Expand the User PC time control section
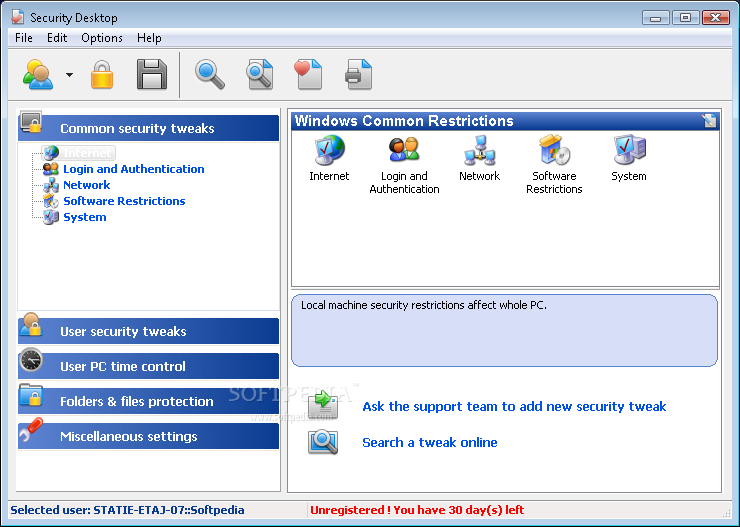740x527 pixels. 148,366
